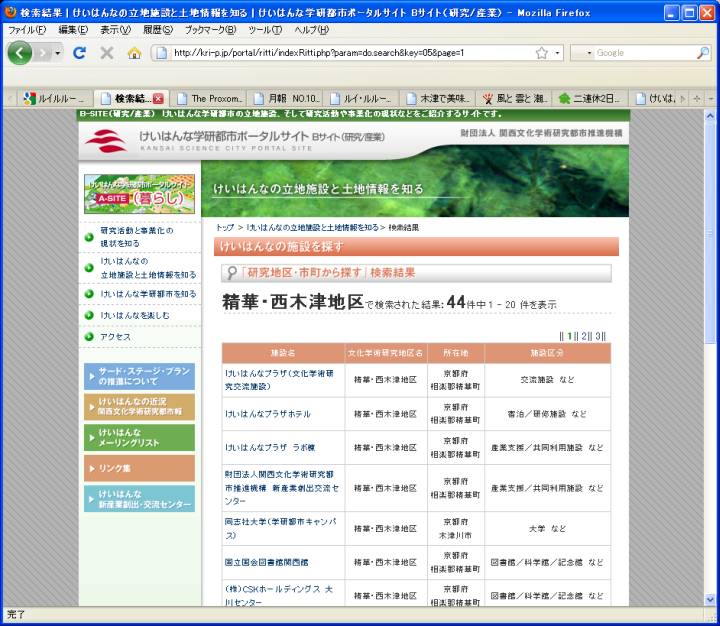Close the active 検索結 tab
The width and height of the screenshot is (720, 626).
pyautogui.click(x=158, y=98)
